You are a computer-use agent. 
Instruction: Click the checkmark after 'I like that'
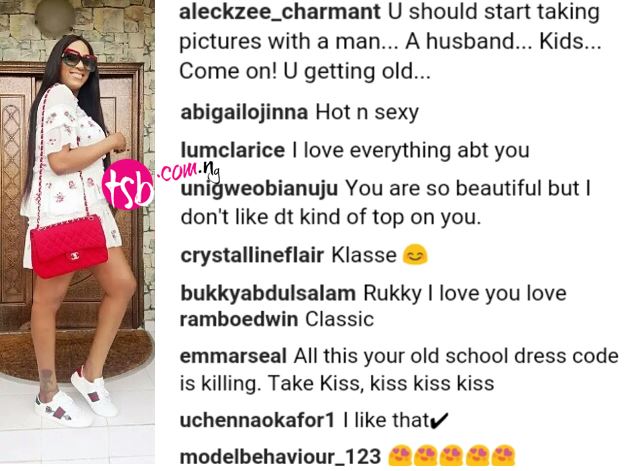439,420
